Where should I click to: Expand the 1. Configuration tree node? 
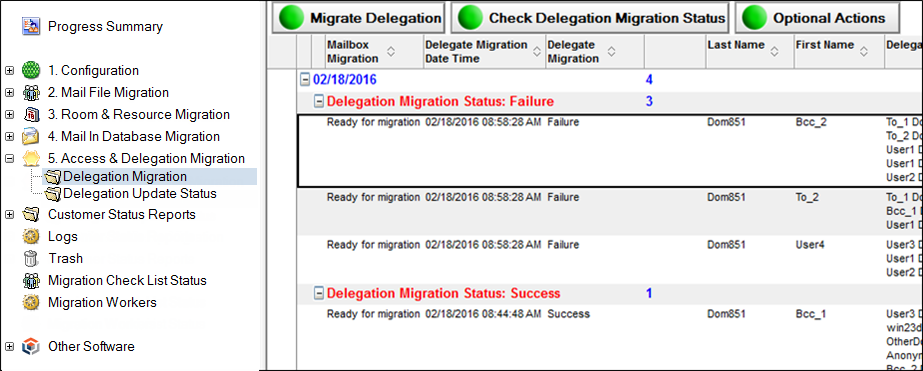pos(9,71)
